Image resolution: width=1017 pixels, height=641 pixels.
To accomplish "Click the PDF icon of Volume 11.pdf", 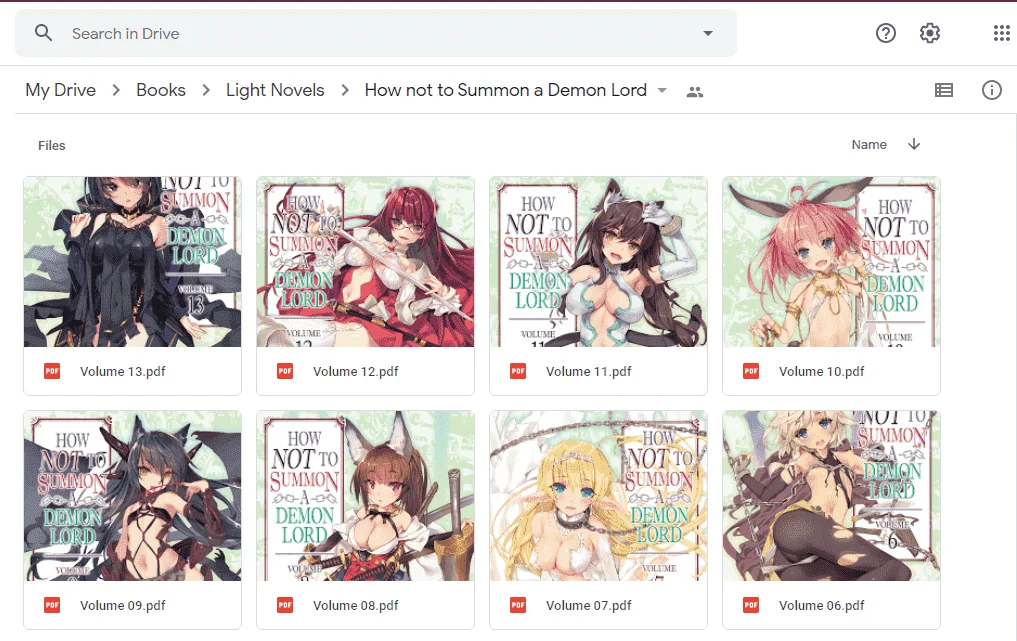I will 518,371.
